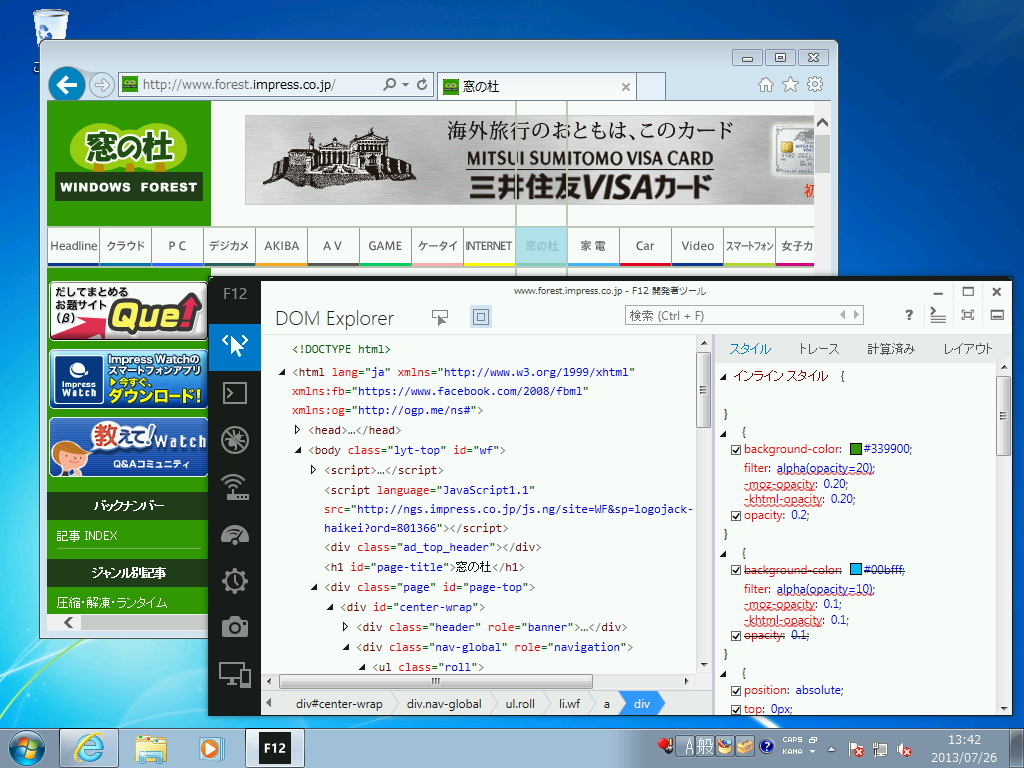The image size is (1024, 768).
Task: Open the Windows Start button
Action: click(x=27, y=748)
